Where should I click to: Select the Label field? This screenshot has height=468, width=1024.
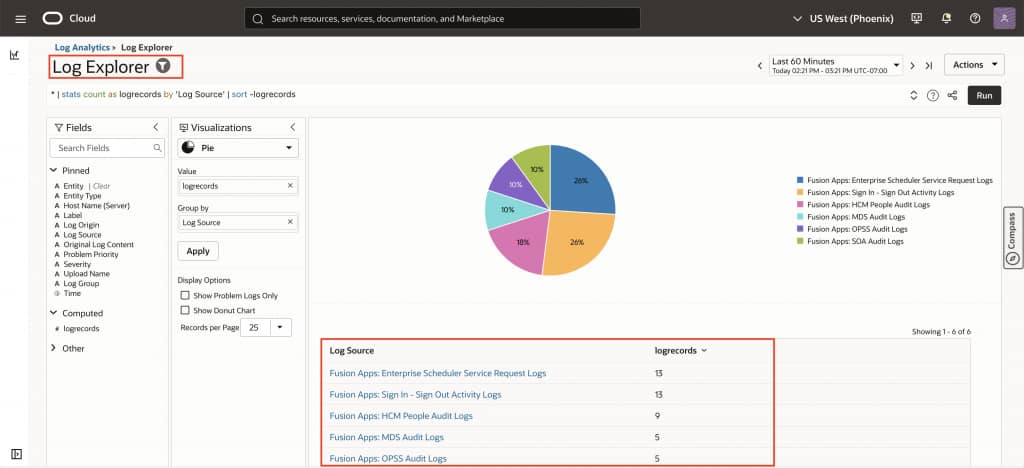tap(72, 215)
